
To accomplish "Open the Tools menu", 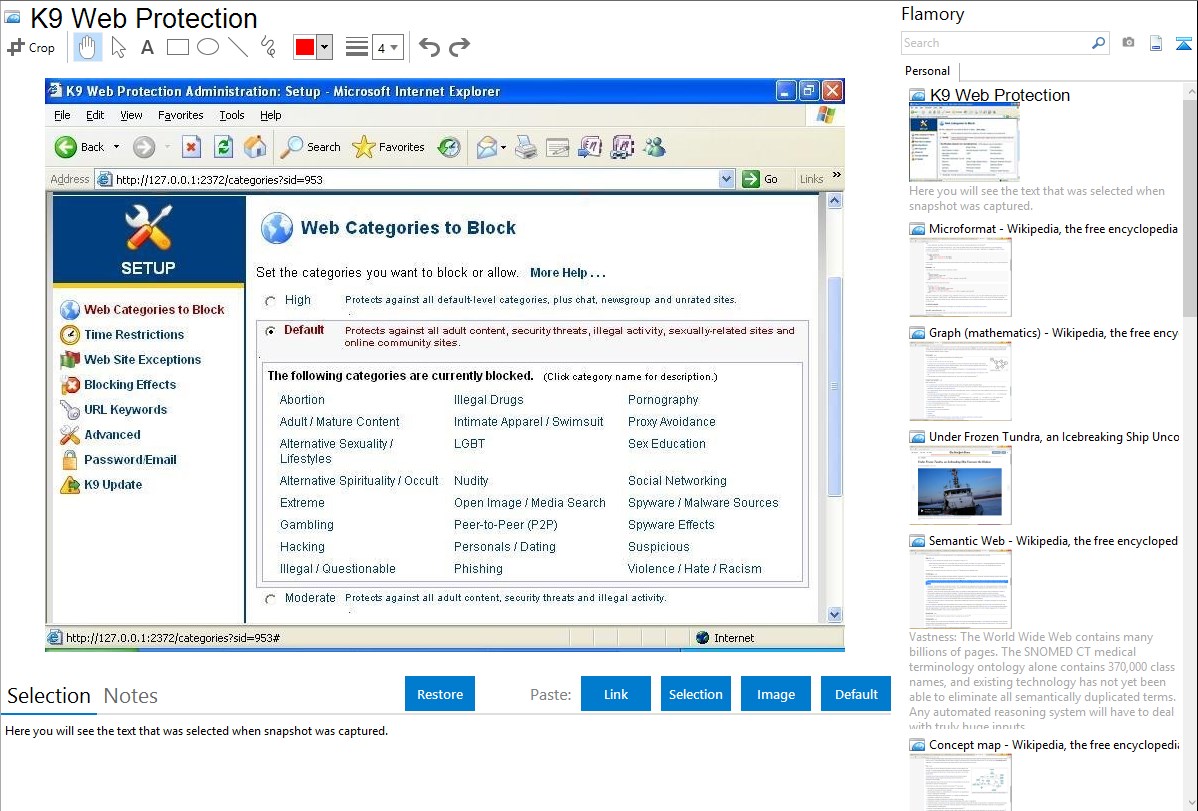I will pyautogui.click(x=232, y=115).
